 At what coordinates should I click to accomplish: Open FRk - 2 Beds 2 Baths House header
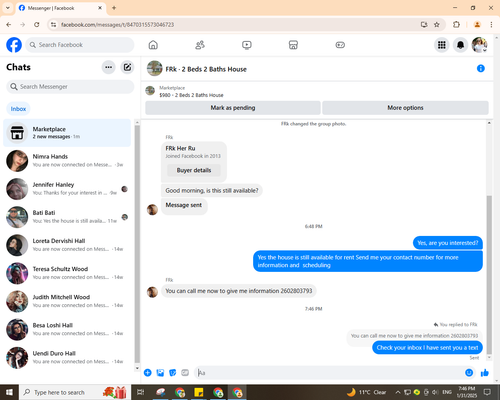point(206,69)
